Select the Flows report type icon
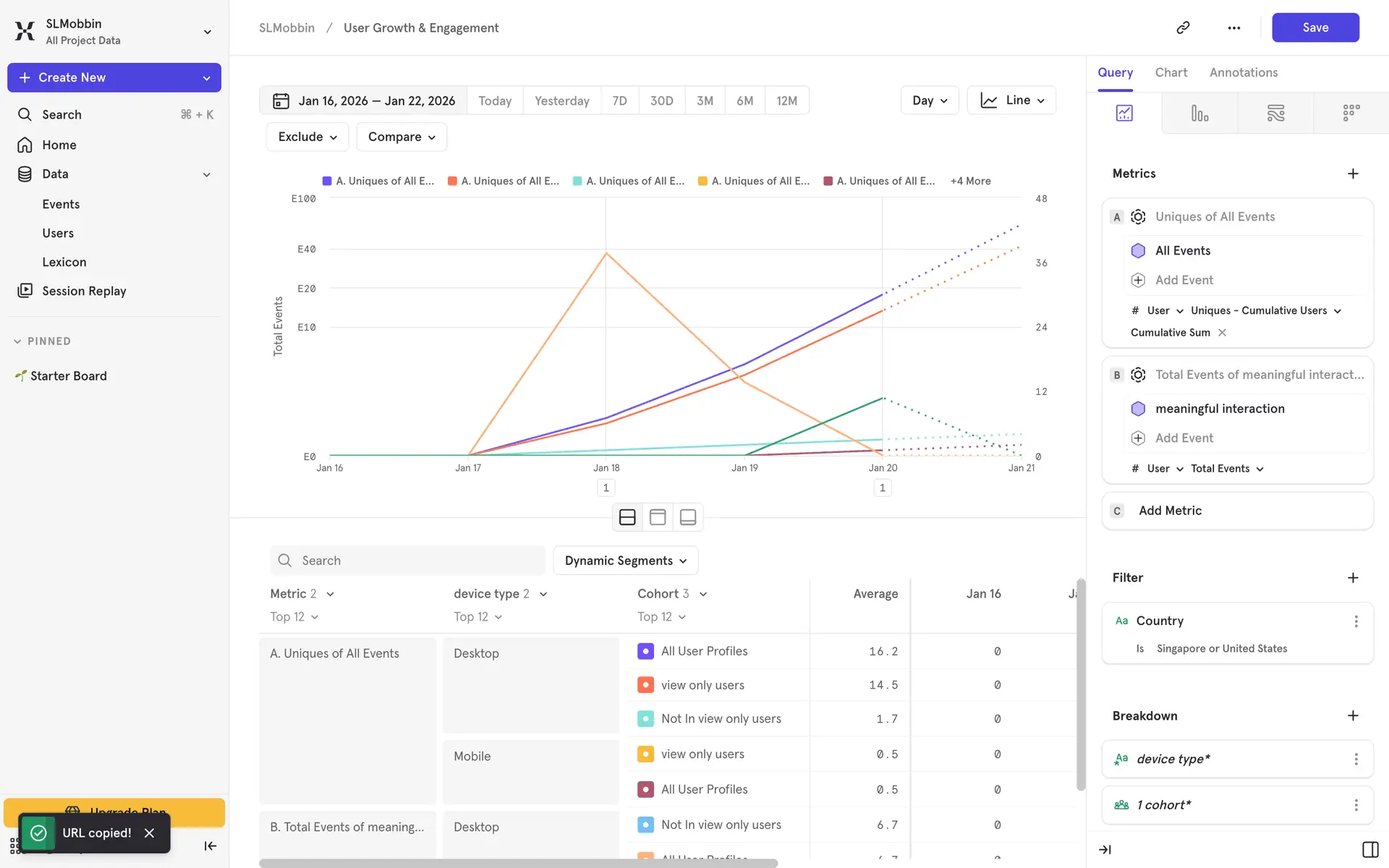Screen dimensions: 1389x868 [x=1275, y=113]
